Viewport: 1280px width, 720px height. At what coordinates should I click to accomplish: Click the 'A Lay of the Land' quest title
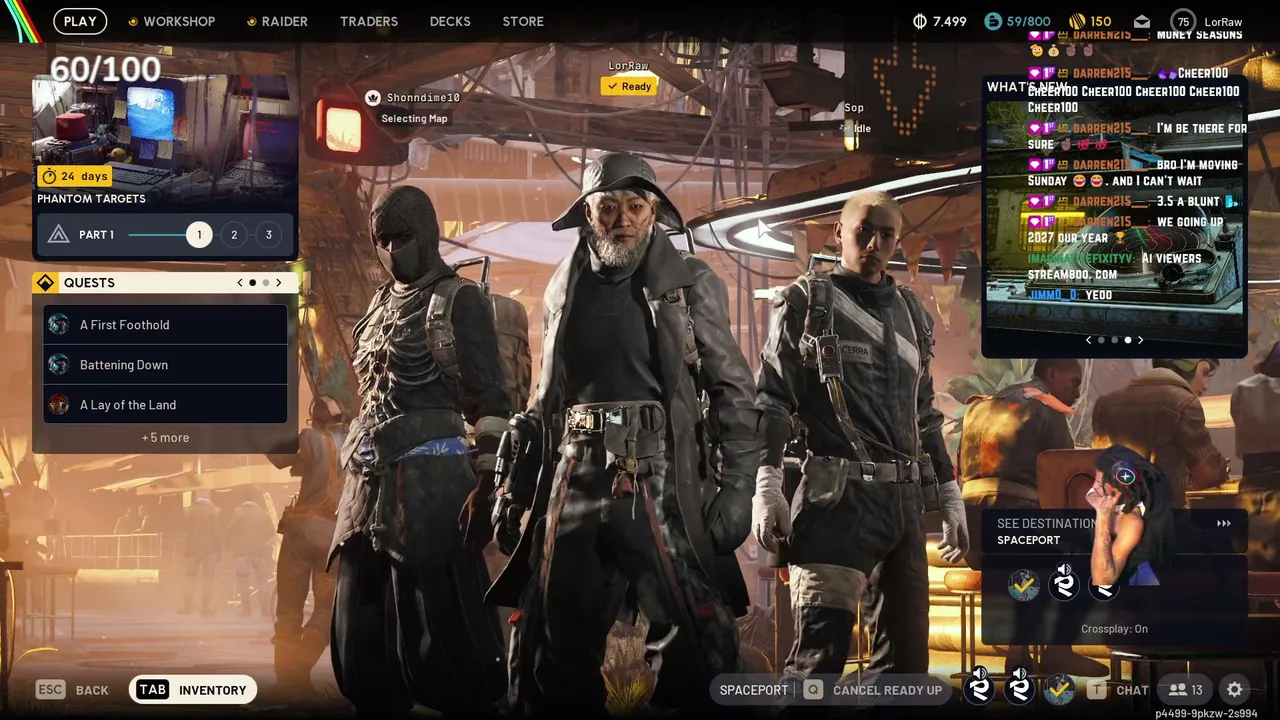click(128, 405)
